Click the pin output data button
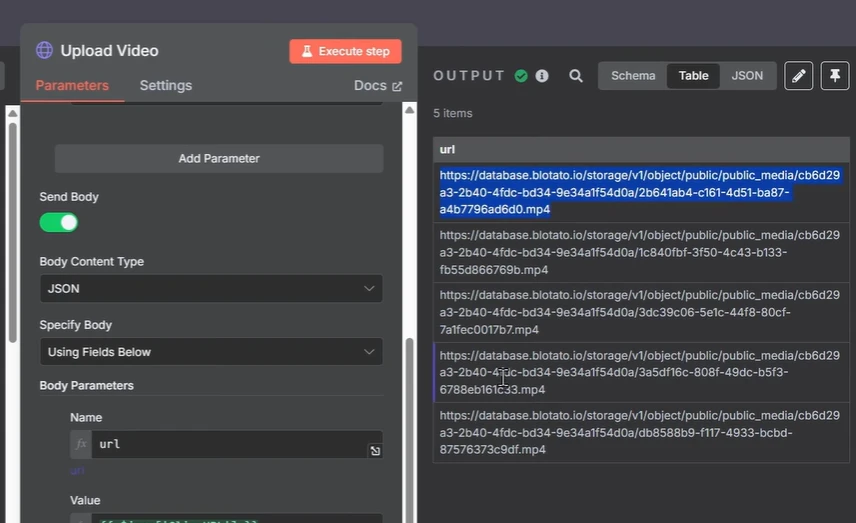 (835, 76)
